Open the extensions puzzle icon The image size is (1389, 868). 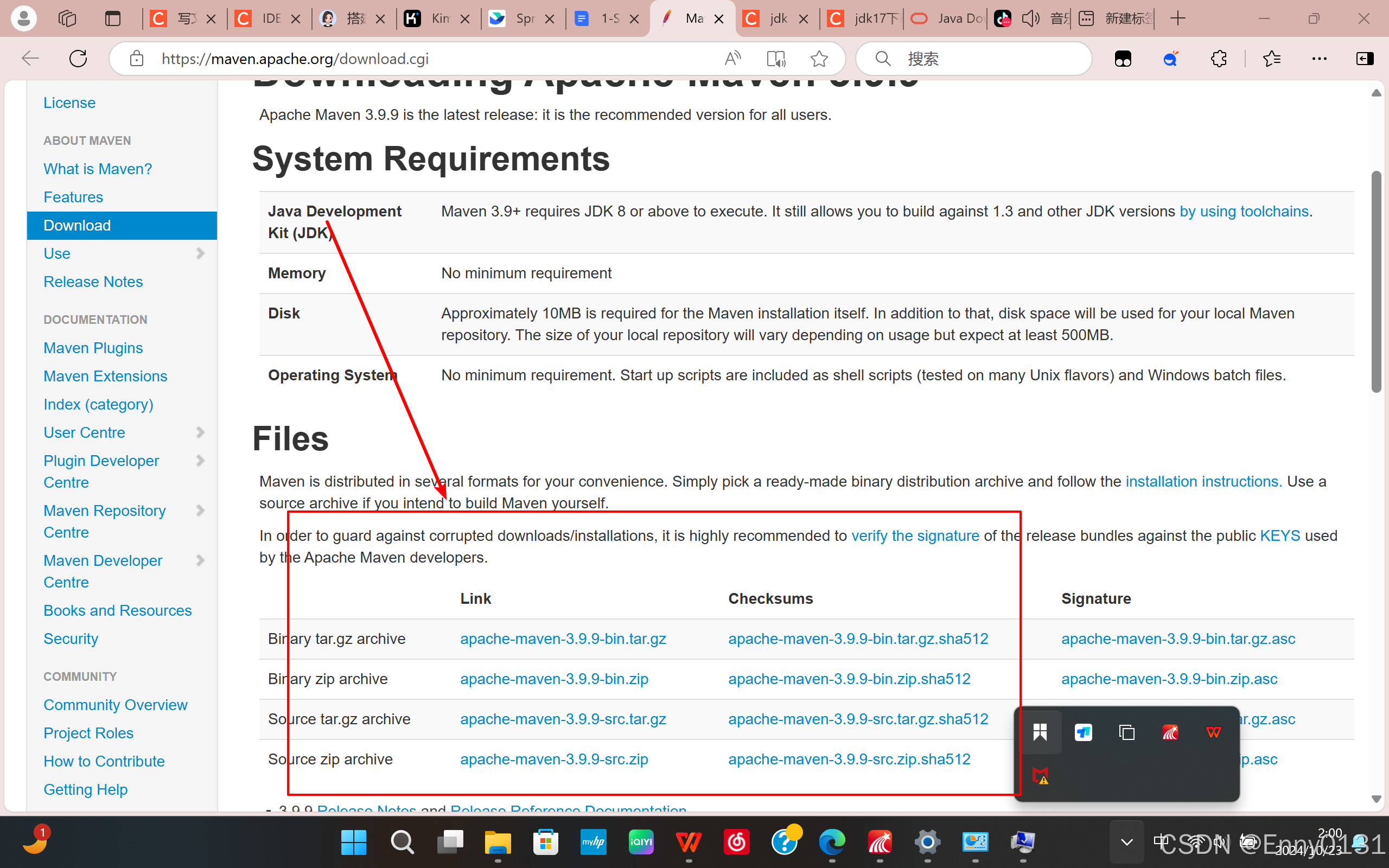click(1219, 59)
